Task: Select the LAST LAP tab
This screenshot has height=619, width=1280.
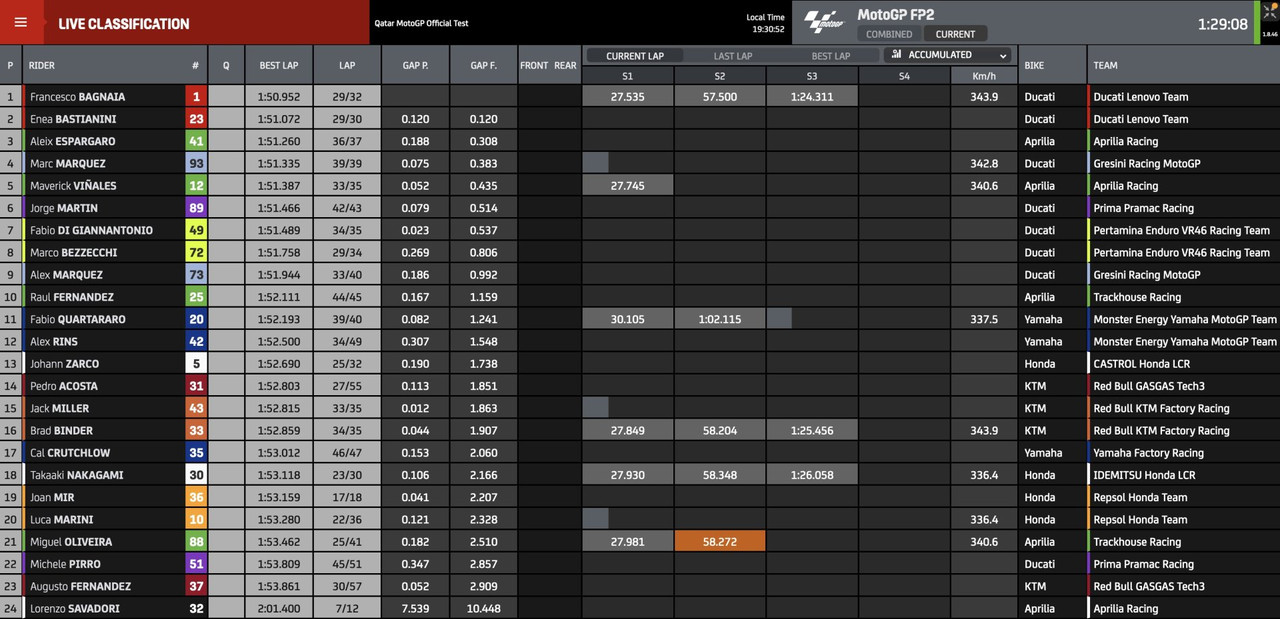Action: pos(733,56)
